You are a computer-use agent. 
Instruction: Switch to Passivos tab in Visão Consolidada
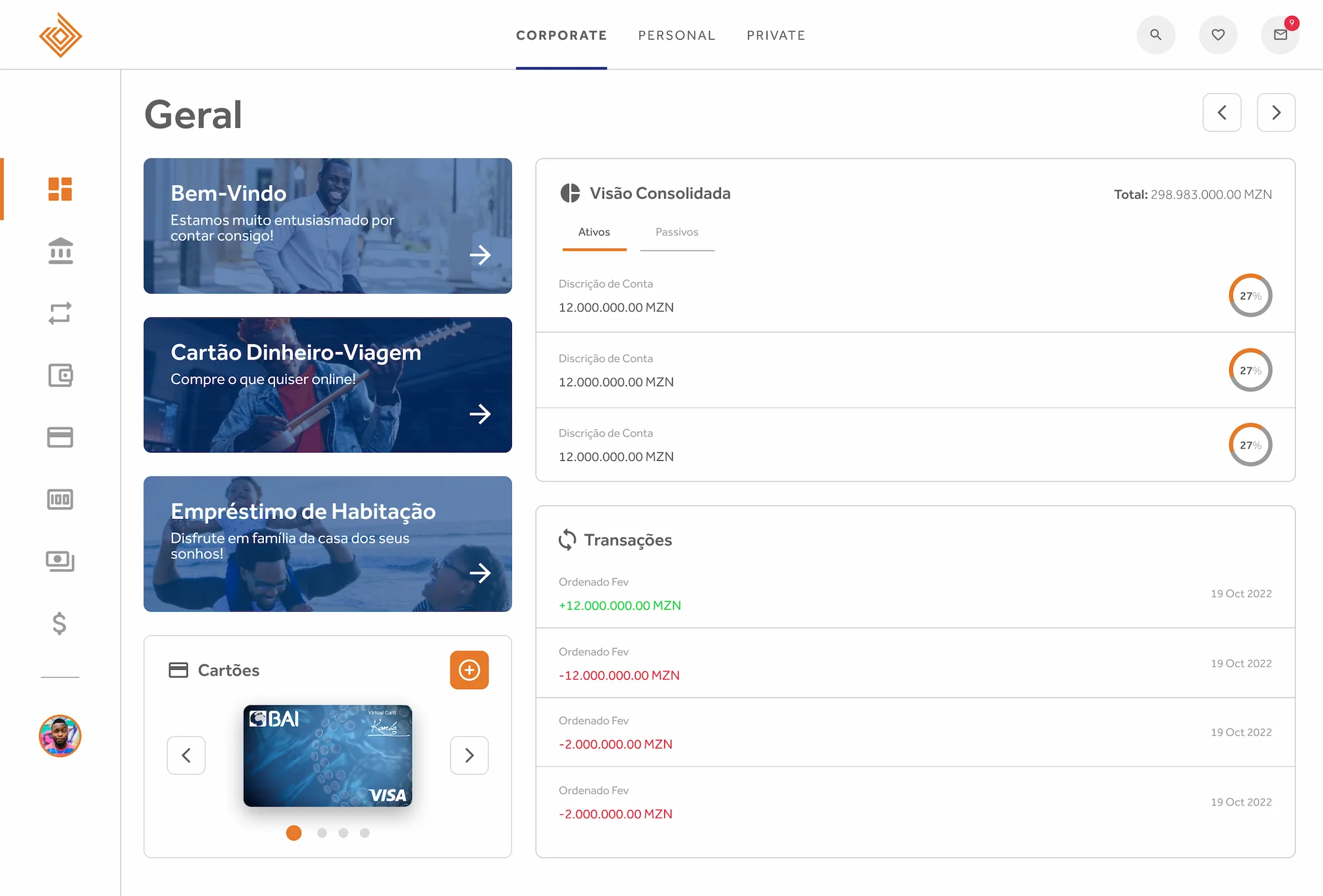pyautogui.click(x=676, y=231)
